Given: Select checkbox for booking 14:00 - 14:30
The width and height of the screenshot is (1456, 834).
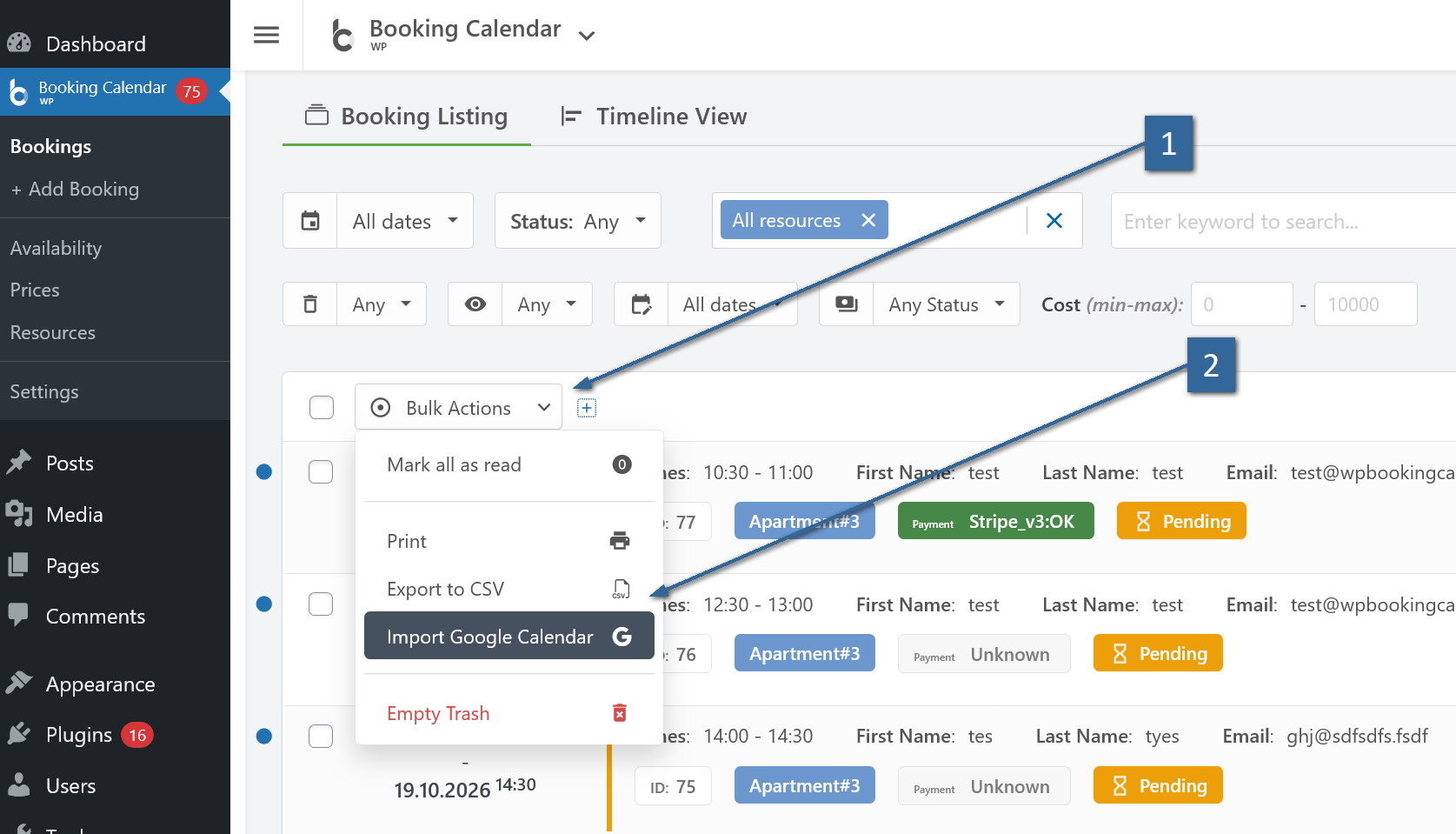Looking at the screenshot, I should click(x=321, y=736).
